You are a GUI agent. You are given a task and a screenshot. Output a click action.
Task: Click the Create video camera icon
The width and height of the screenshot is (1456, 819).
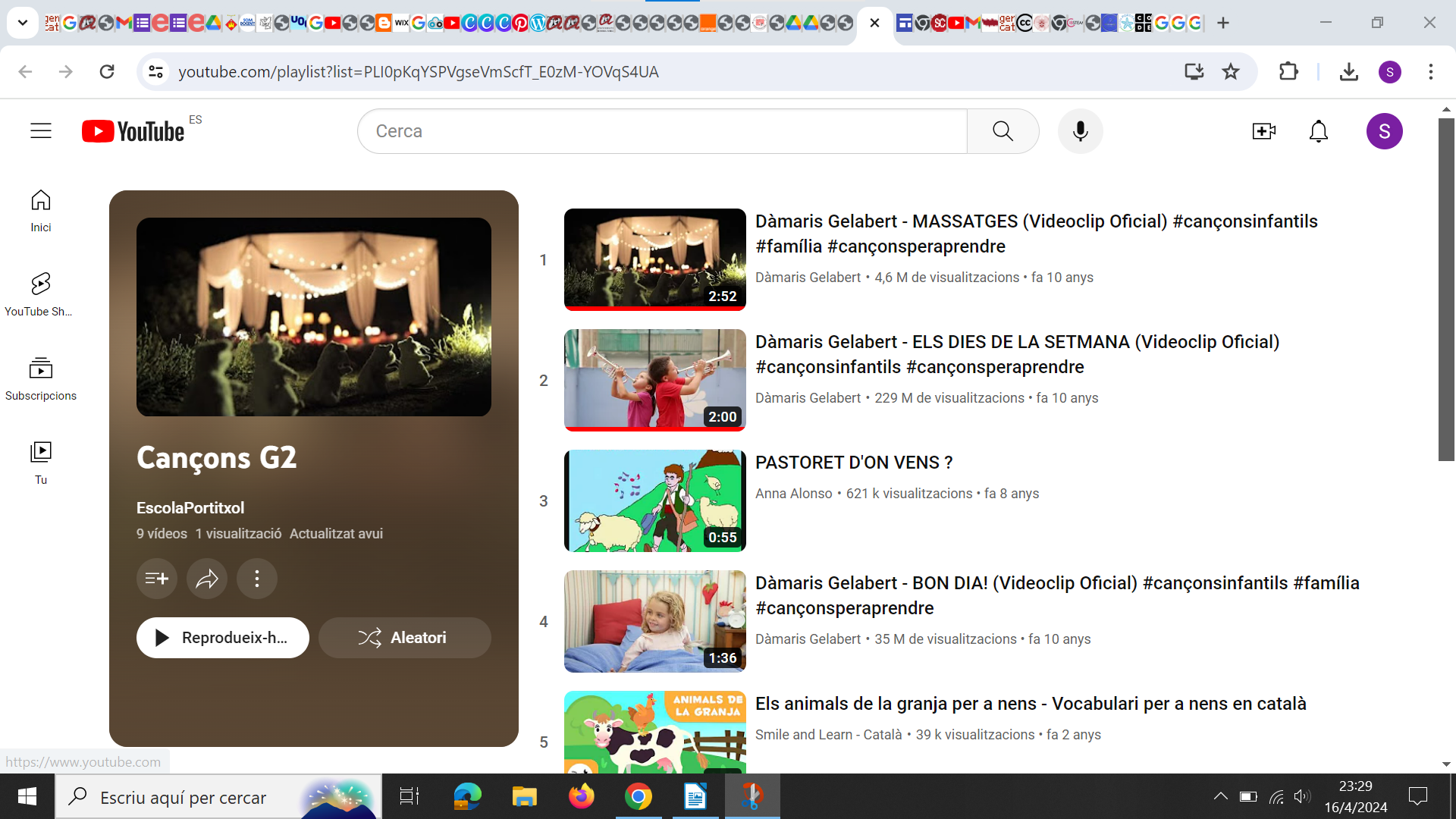[1263, 131]
